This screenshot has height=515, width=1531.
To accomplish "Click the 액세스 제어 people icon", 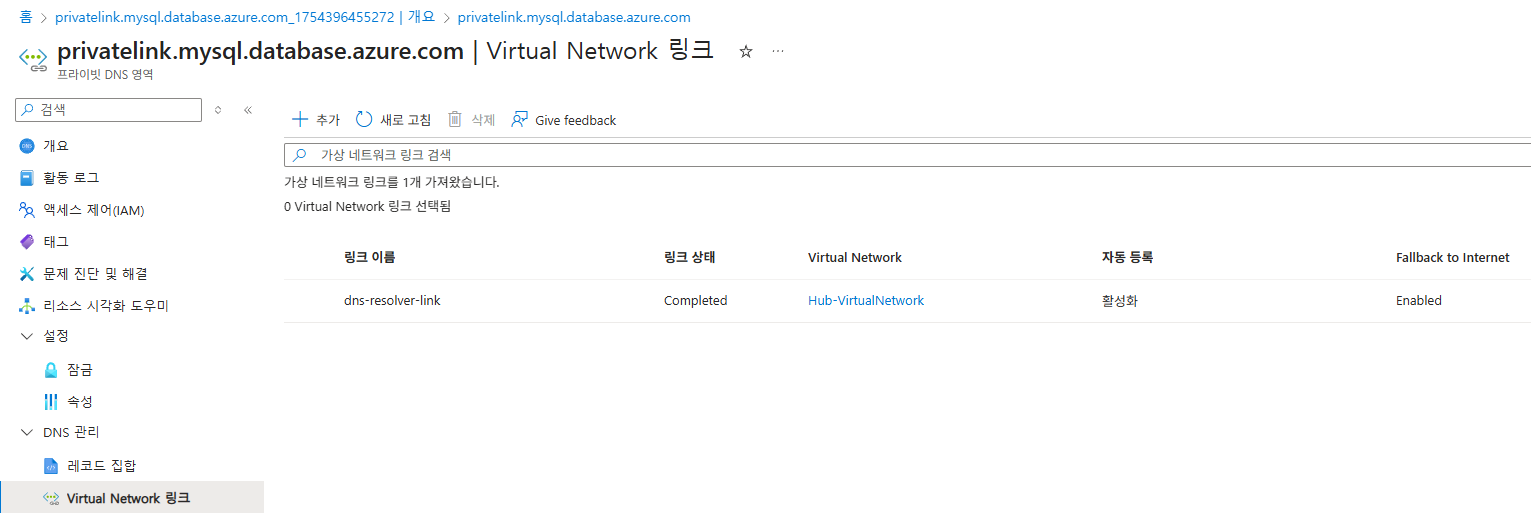I will tap(27, 210).
